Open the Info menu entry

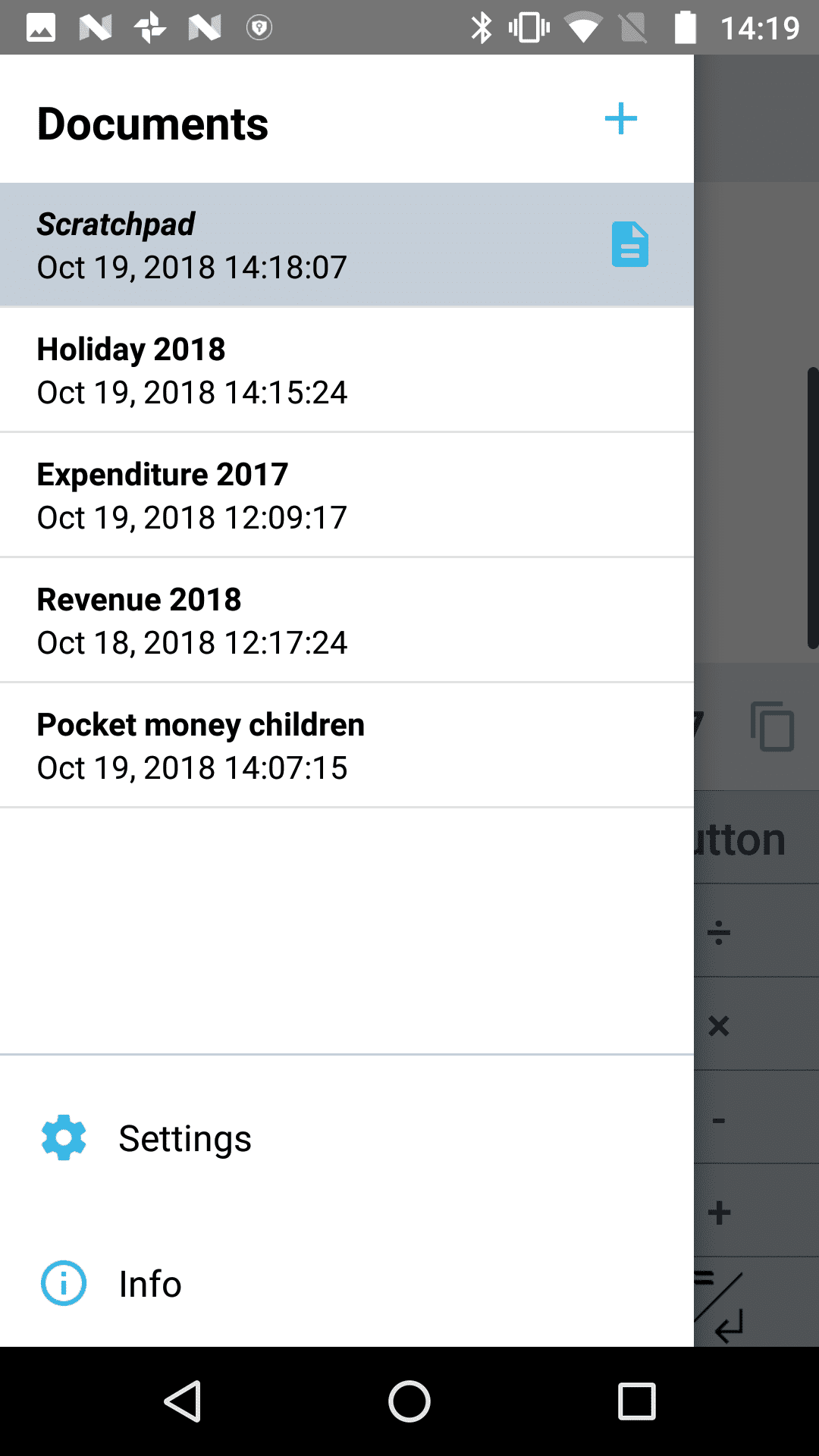click(150, 1284)
